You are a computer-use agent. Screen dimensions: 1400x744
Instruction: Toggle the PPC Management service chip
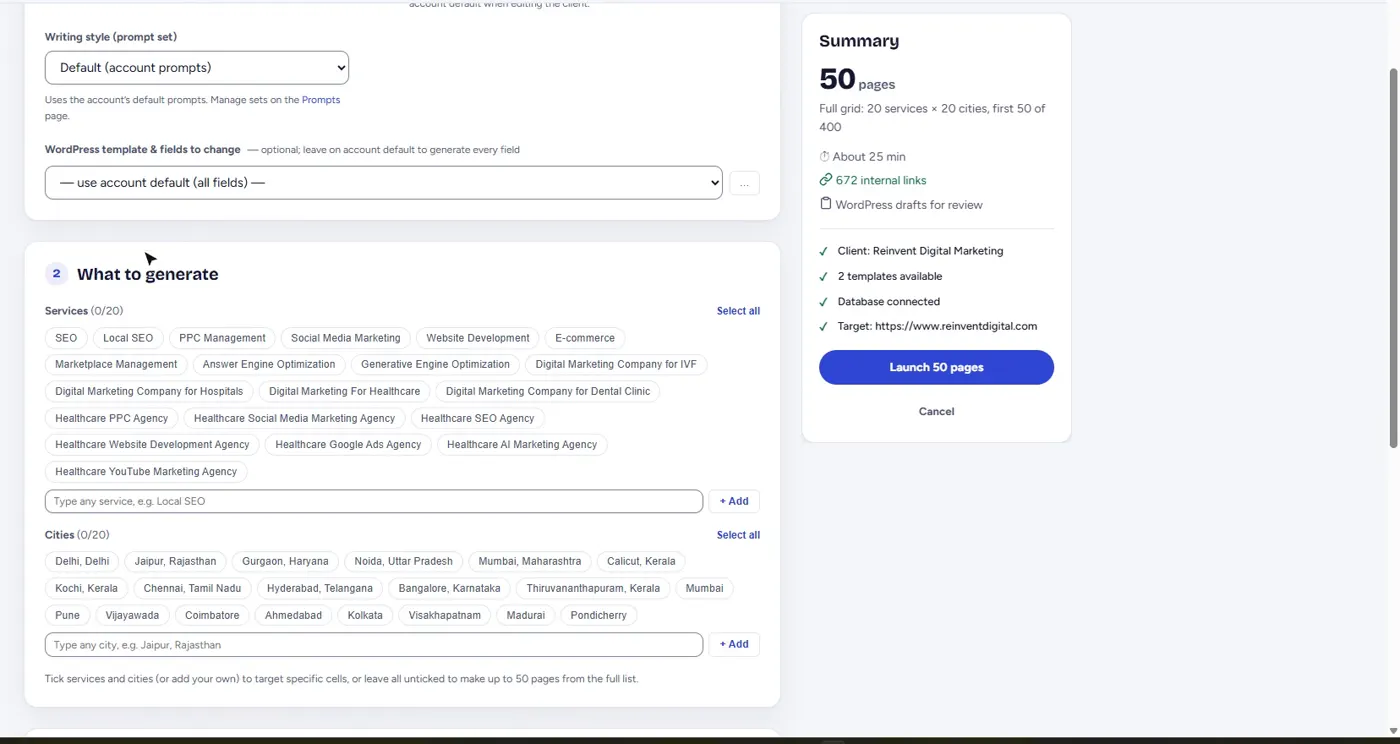click(222, 338)
